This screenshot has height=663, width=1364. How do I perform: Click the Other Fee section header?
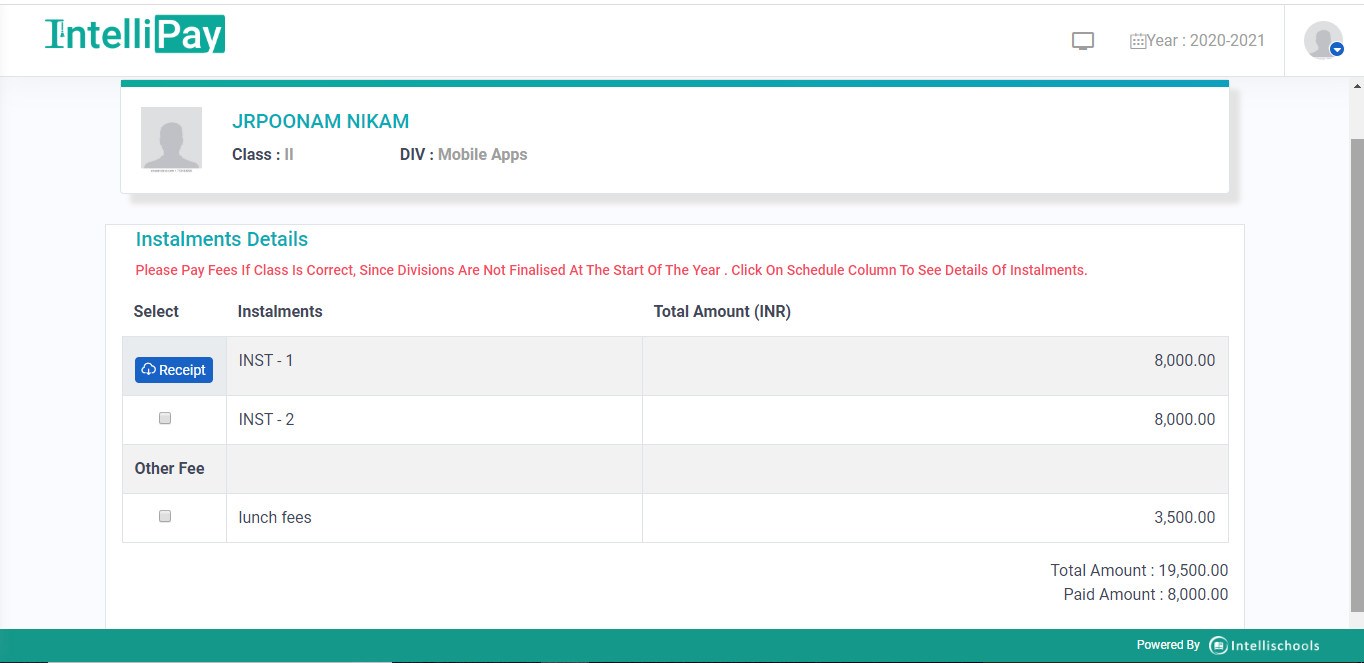pyautogui.click(x=170, y=469)
